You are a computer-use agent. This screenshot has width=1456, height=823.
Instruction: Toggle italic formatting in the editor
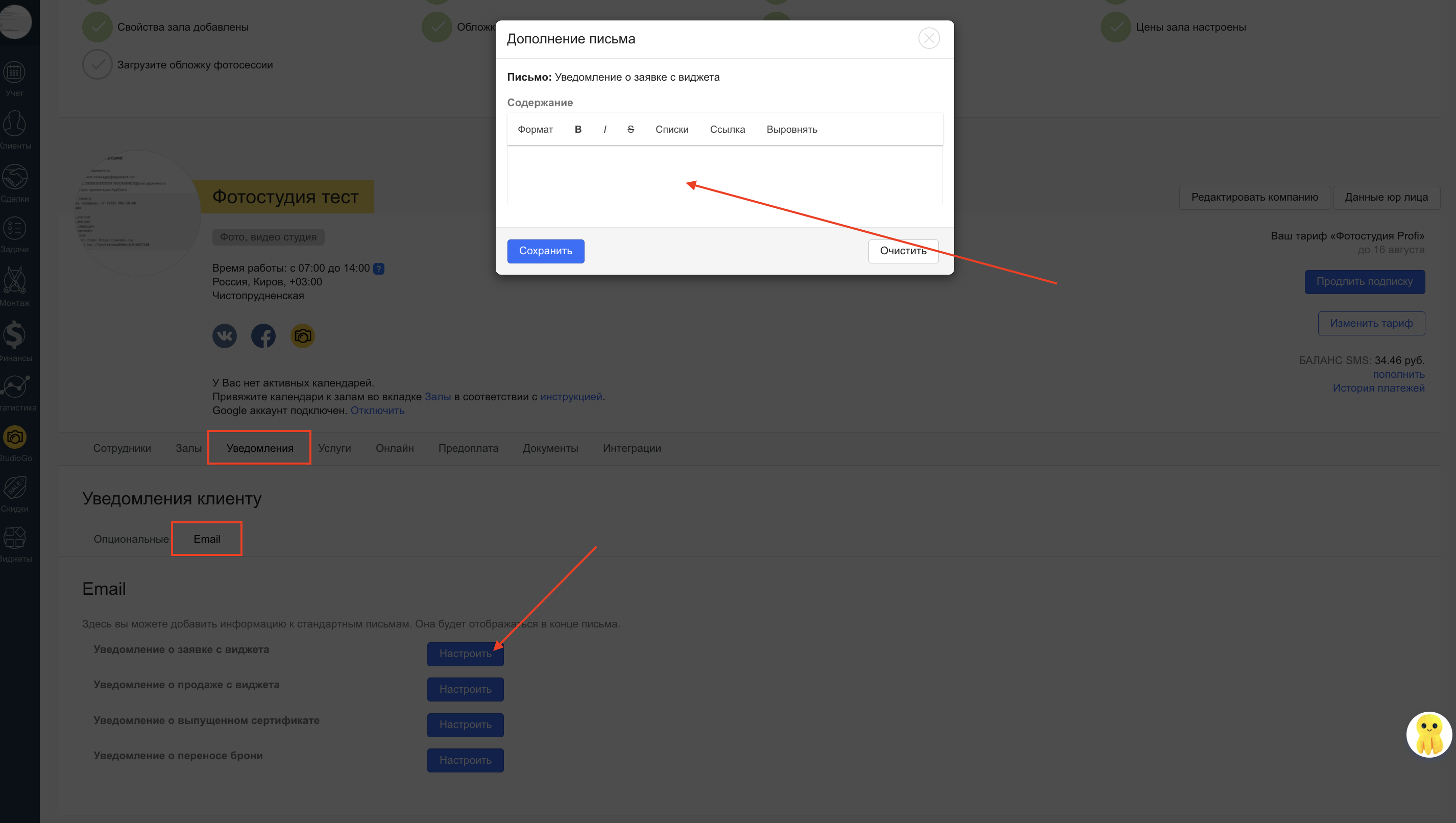point(605,130)
